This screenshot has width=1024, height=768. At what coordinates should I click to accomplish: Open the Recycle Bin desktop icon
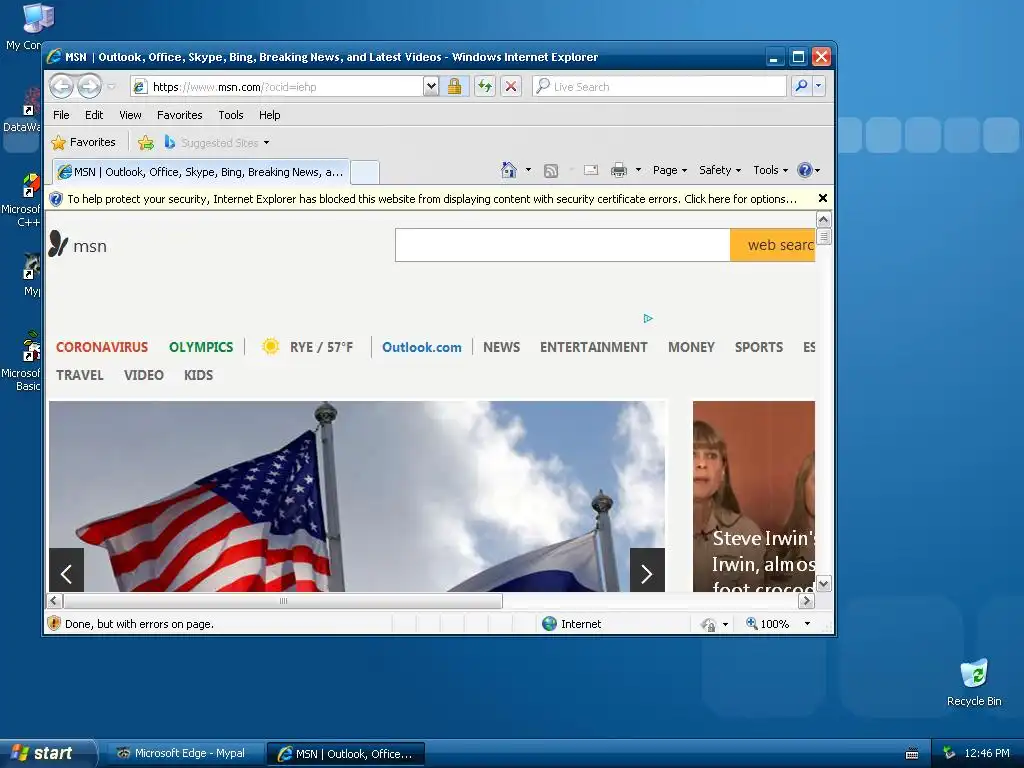coord(974,682)
